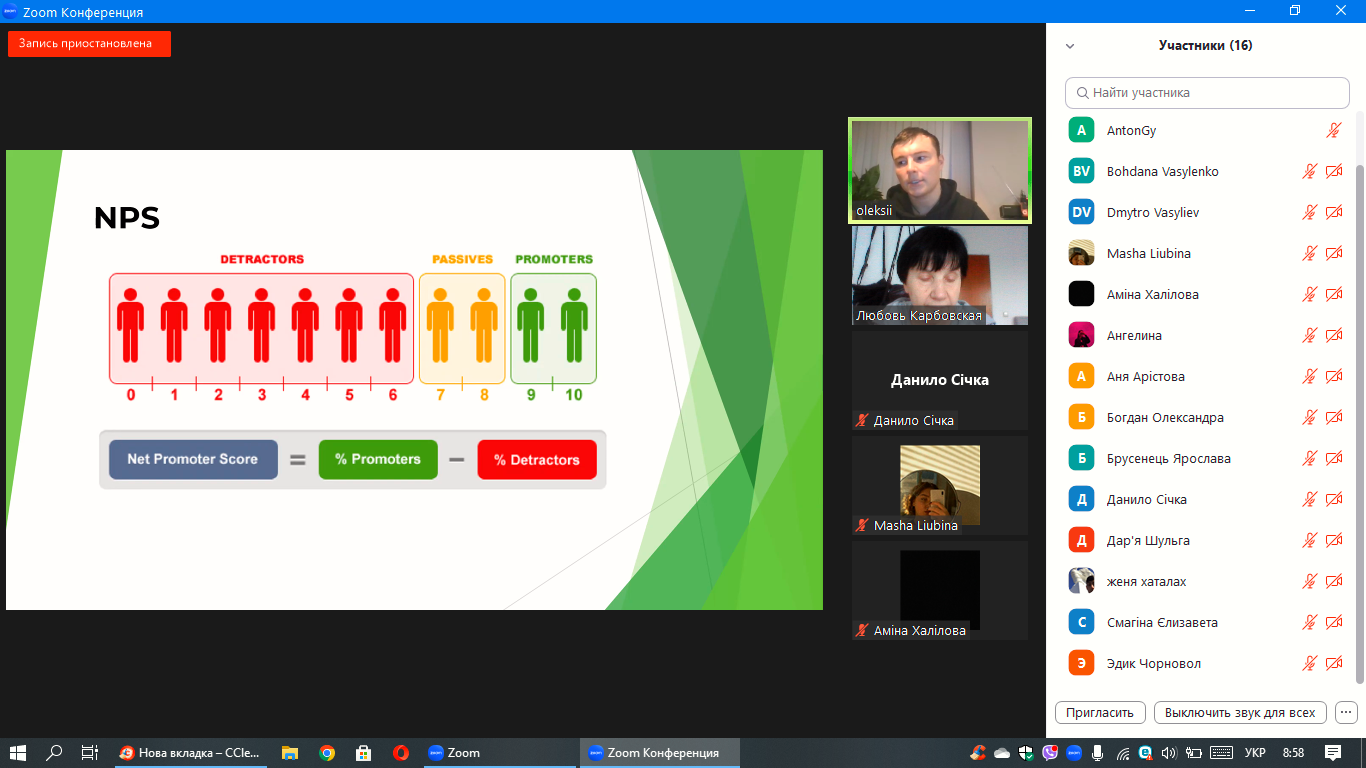Image resolution: width=1366 pixels, height=768 pixels.
Task: Click the Пригласить button
Action: click(1100, 712)
